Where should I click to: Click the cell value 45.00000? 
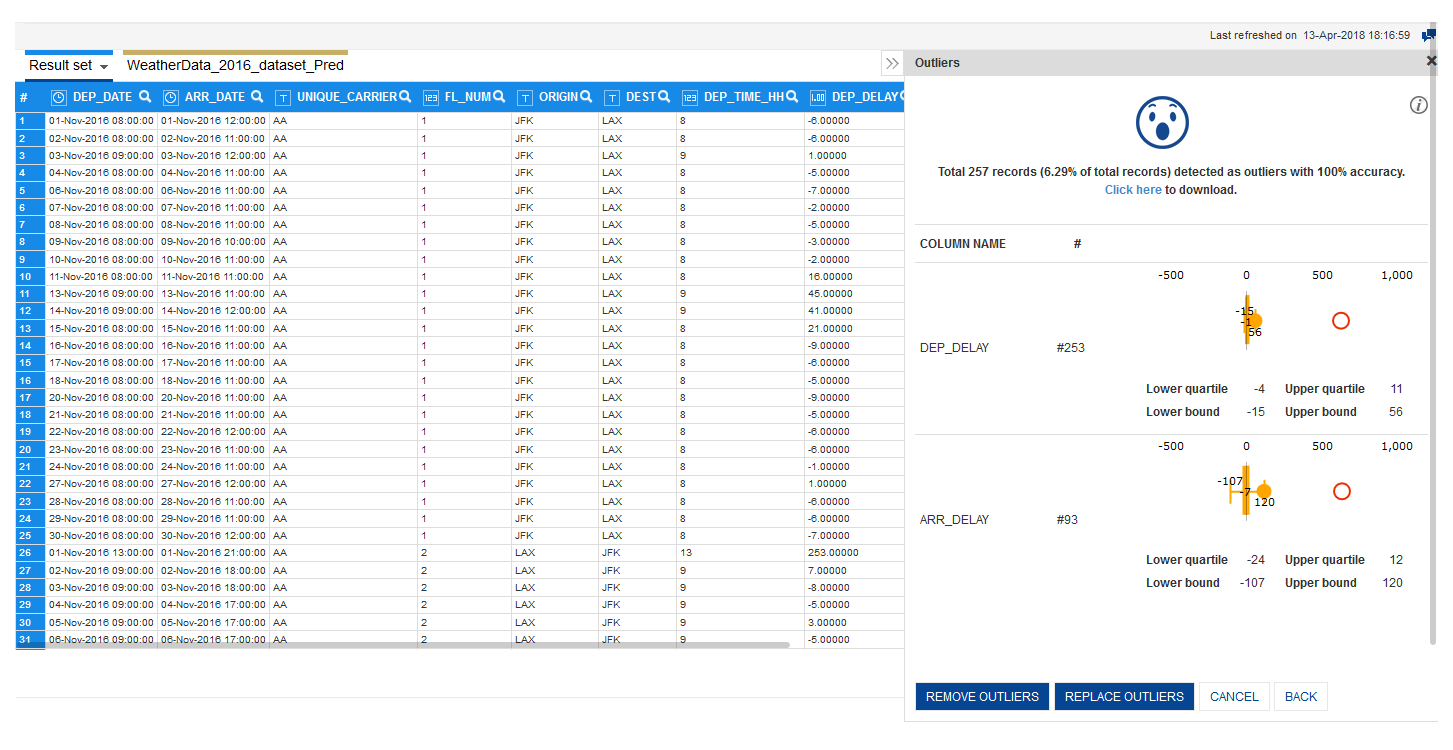pyautogui.click(x=830, y=294)
